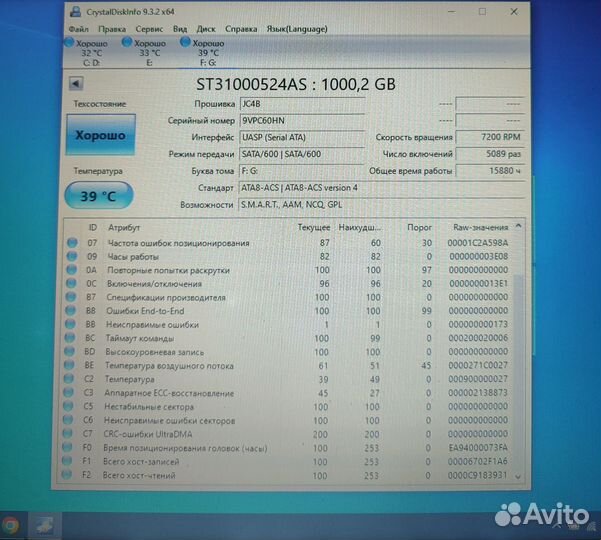Click the status icon of attribute 07

(x=72, y=243)
